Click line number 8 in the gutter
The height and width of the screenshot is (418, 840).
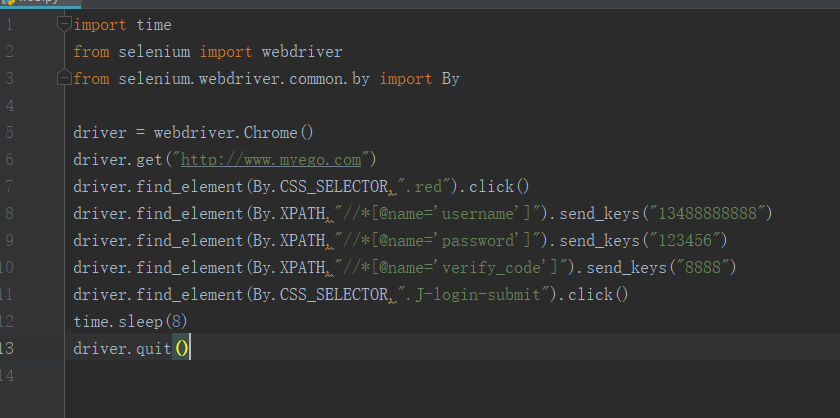9,213
